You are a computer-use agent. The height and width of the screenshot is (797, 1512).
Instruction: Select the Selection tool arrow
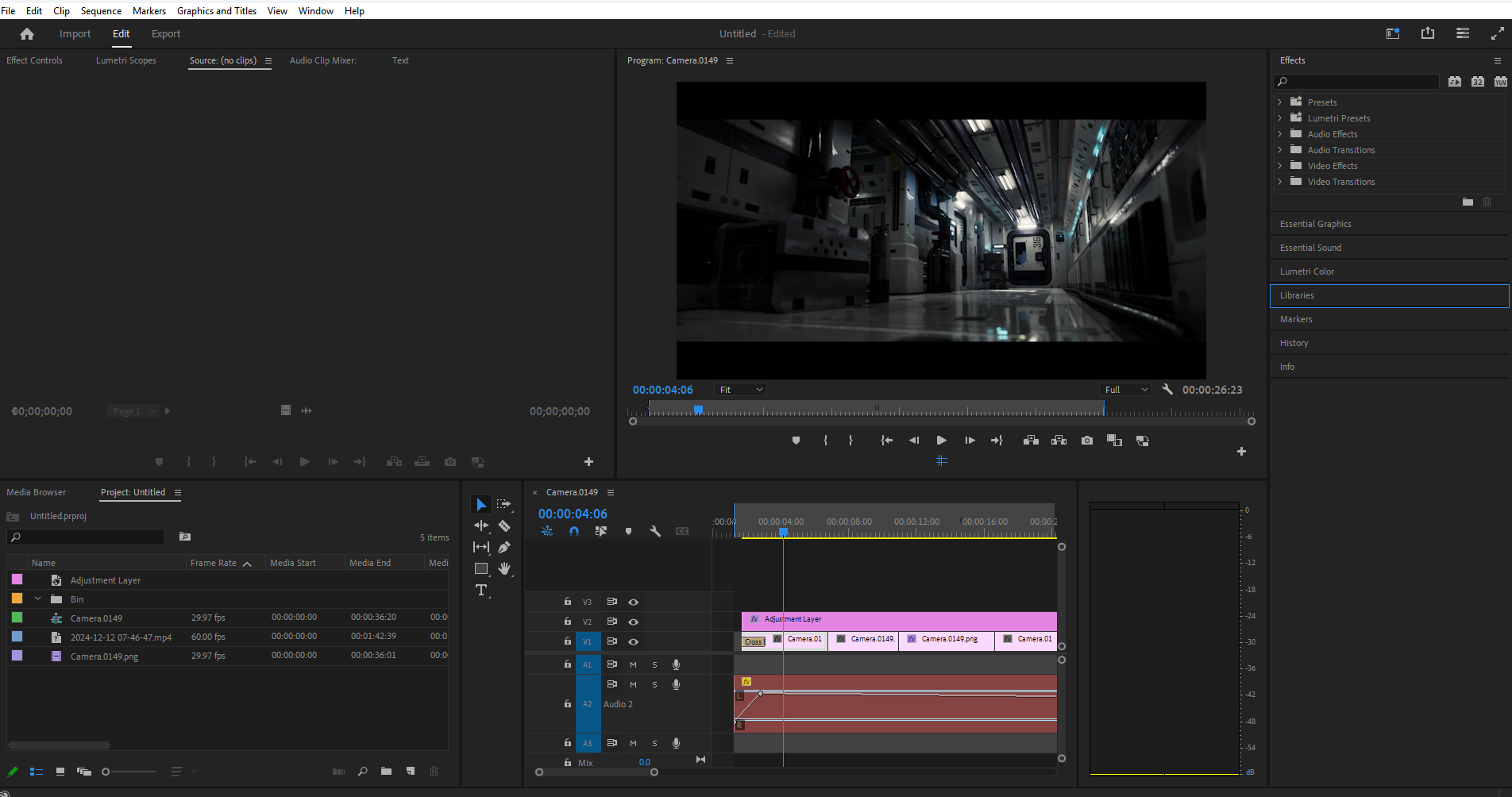(x=481, y=505)
